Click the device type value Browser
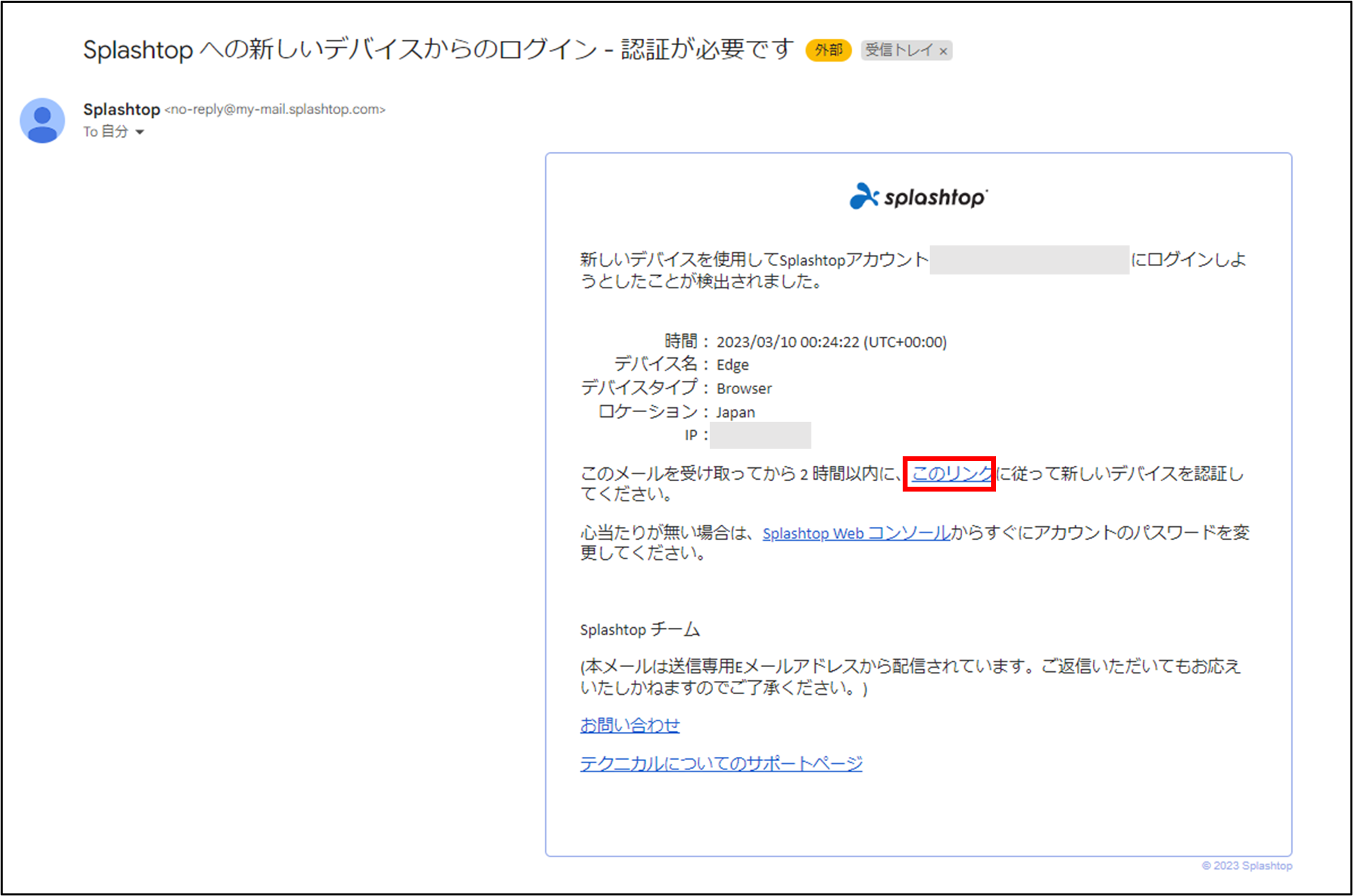The width and height of the screenshot is (1353, 896). click(x=744, y=389)
